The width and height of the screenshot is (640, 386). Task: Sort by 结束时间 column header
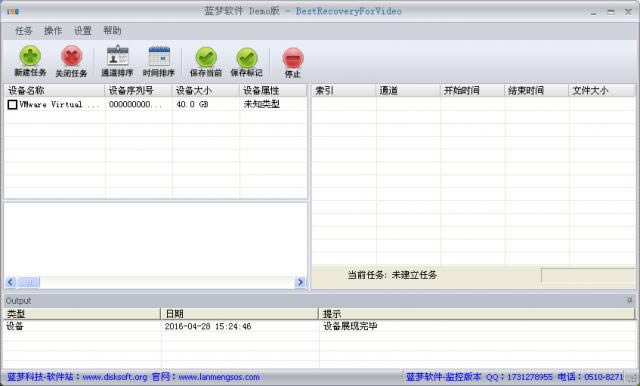537,91
